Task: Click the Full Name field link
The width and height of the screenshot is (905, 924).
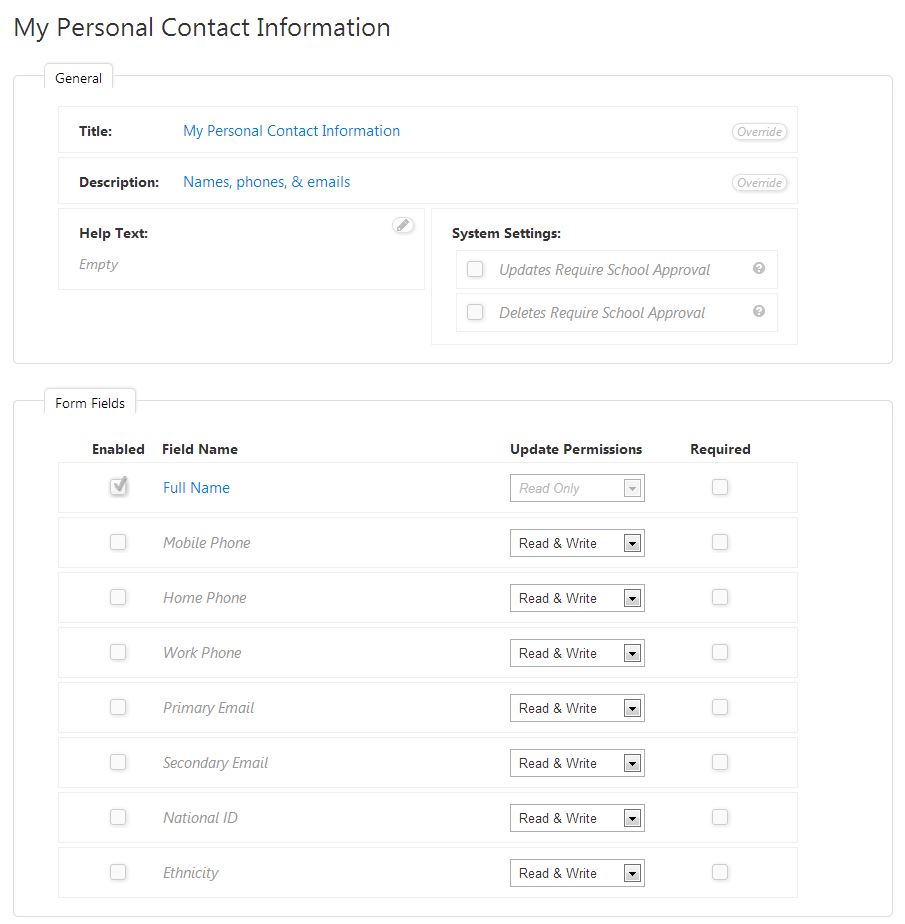Action: click(196, 487)
